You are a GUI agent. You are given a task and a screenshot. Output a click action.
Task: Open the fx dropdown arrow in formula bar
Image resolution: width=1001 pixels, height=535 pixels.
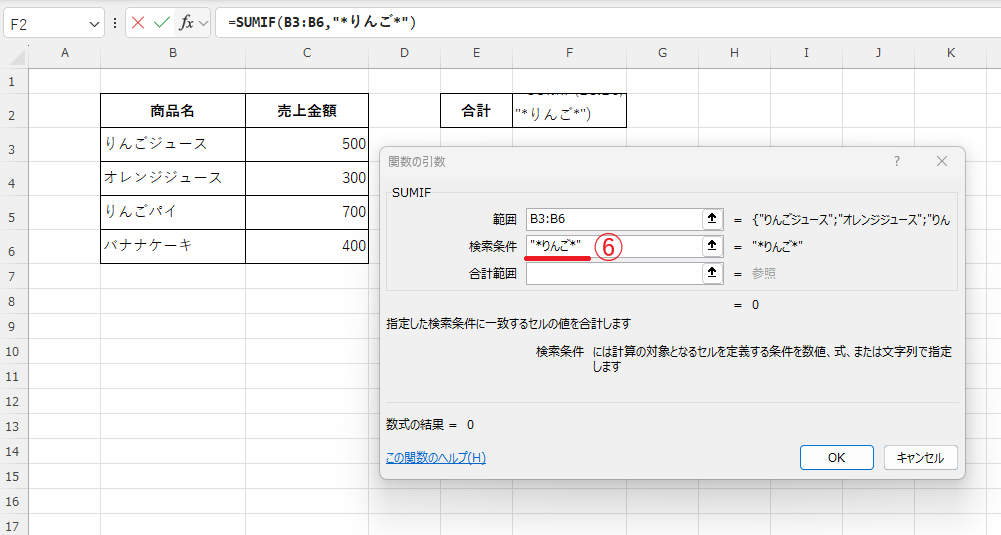[204, 24]
